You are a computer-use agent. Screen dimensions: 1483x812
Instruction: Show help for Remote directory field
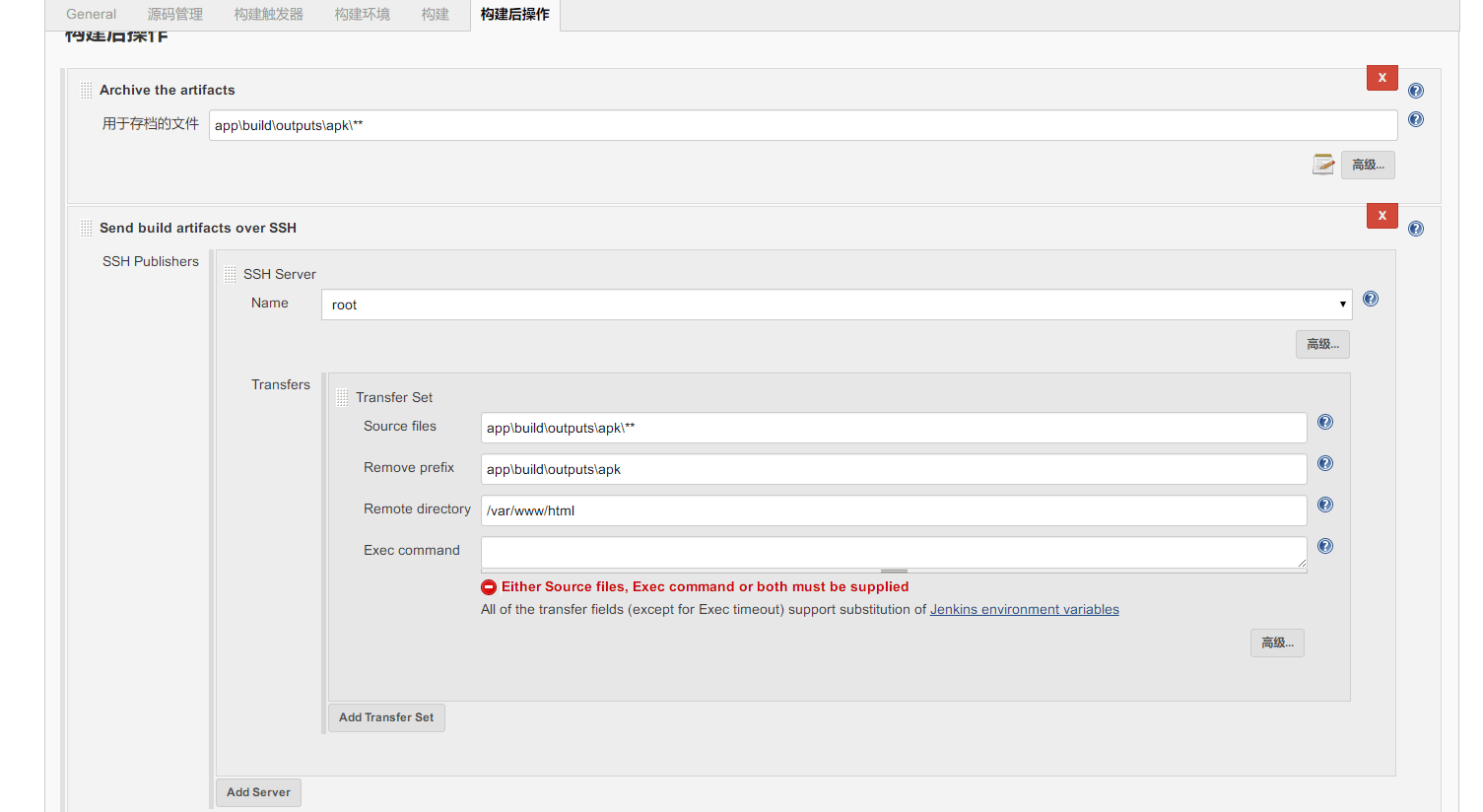tap(1325, 505)
